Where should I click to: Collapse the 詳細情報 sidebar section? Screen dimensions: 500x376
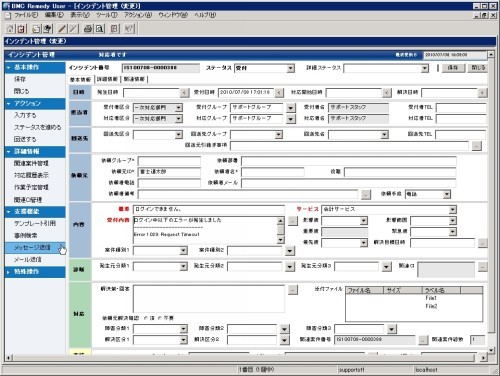click(35, 152)
